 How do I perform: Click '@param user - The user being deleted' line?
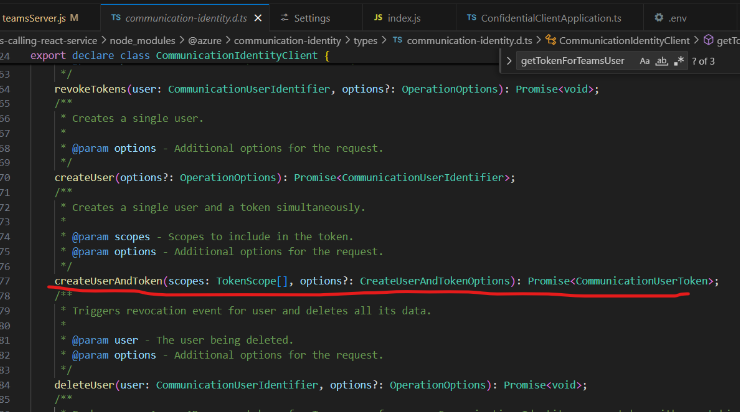(x=183, y=340)
